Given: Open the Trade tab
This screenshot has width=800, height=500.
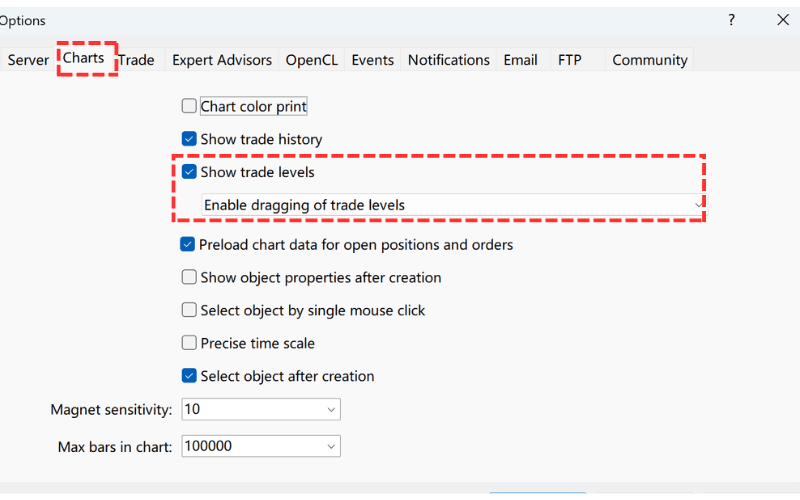Looking at the screenshot, I should 137,60.
